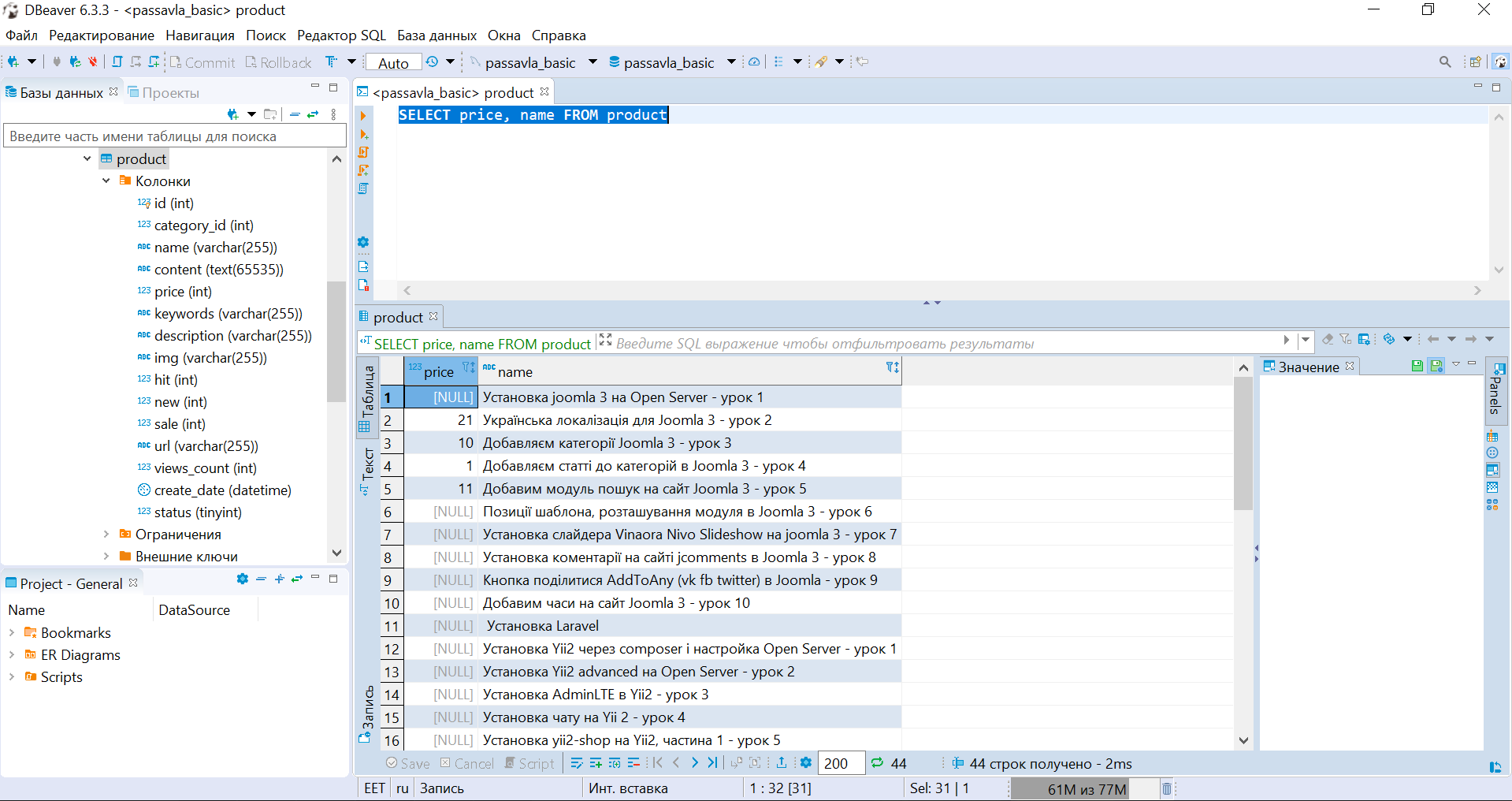Viewport: 1512px width, 801px height.
Task: Open the results configuration gear icon
Action: click(805, 763)
